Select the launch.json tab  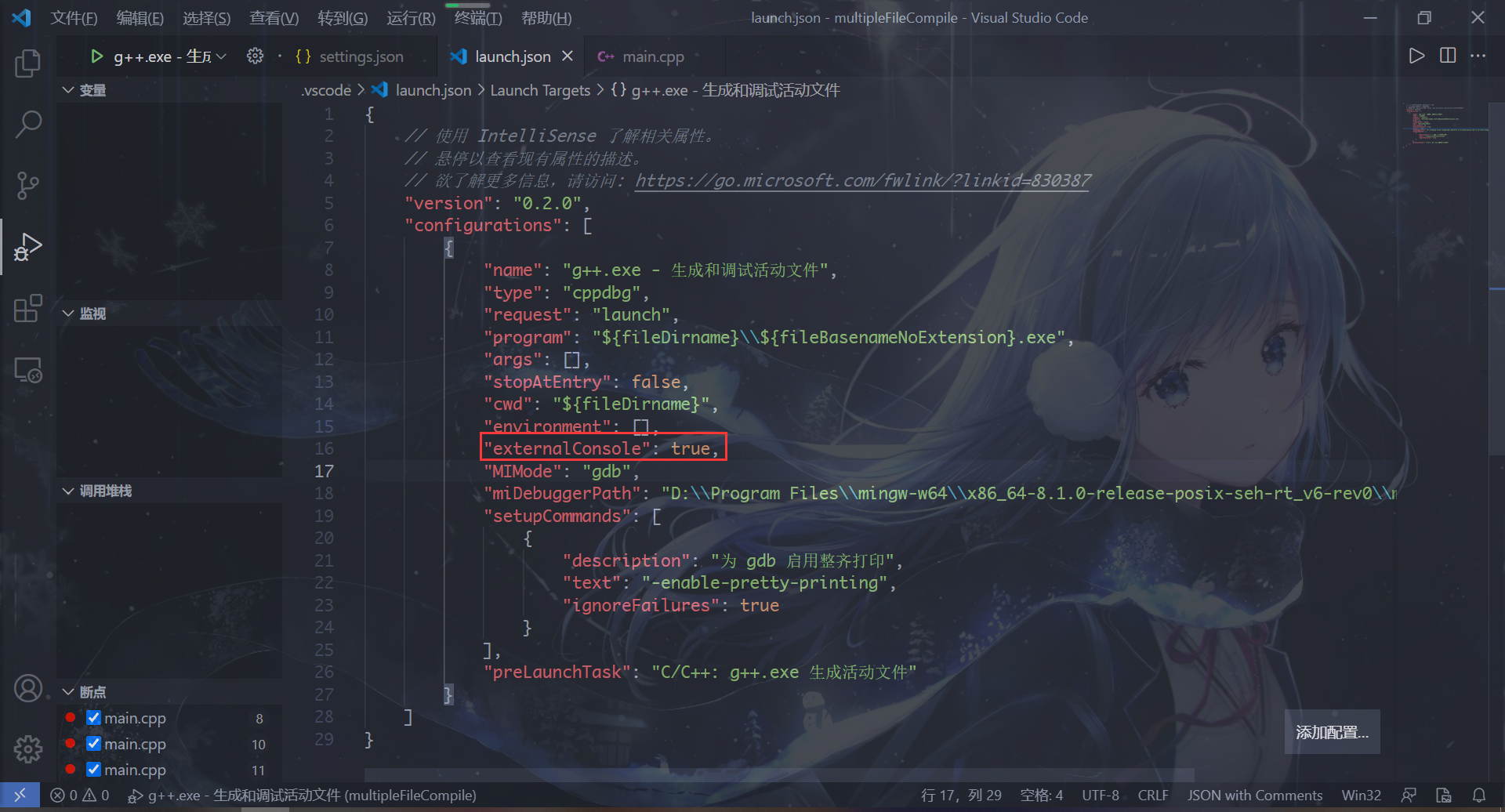click(x=513, y=56)
